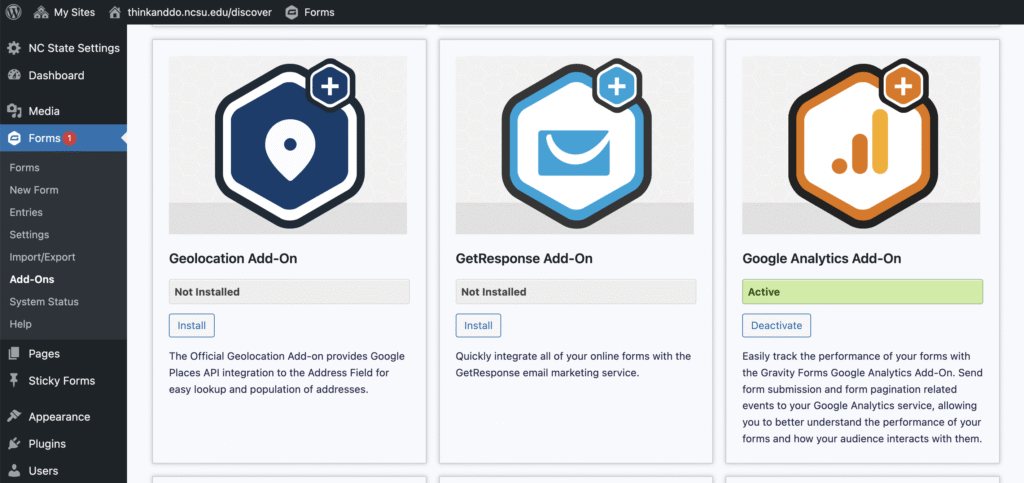Click the WordPress logo icon
This screenshot has height=483, width=1024.
click(14, 12)
